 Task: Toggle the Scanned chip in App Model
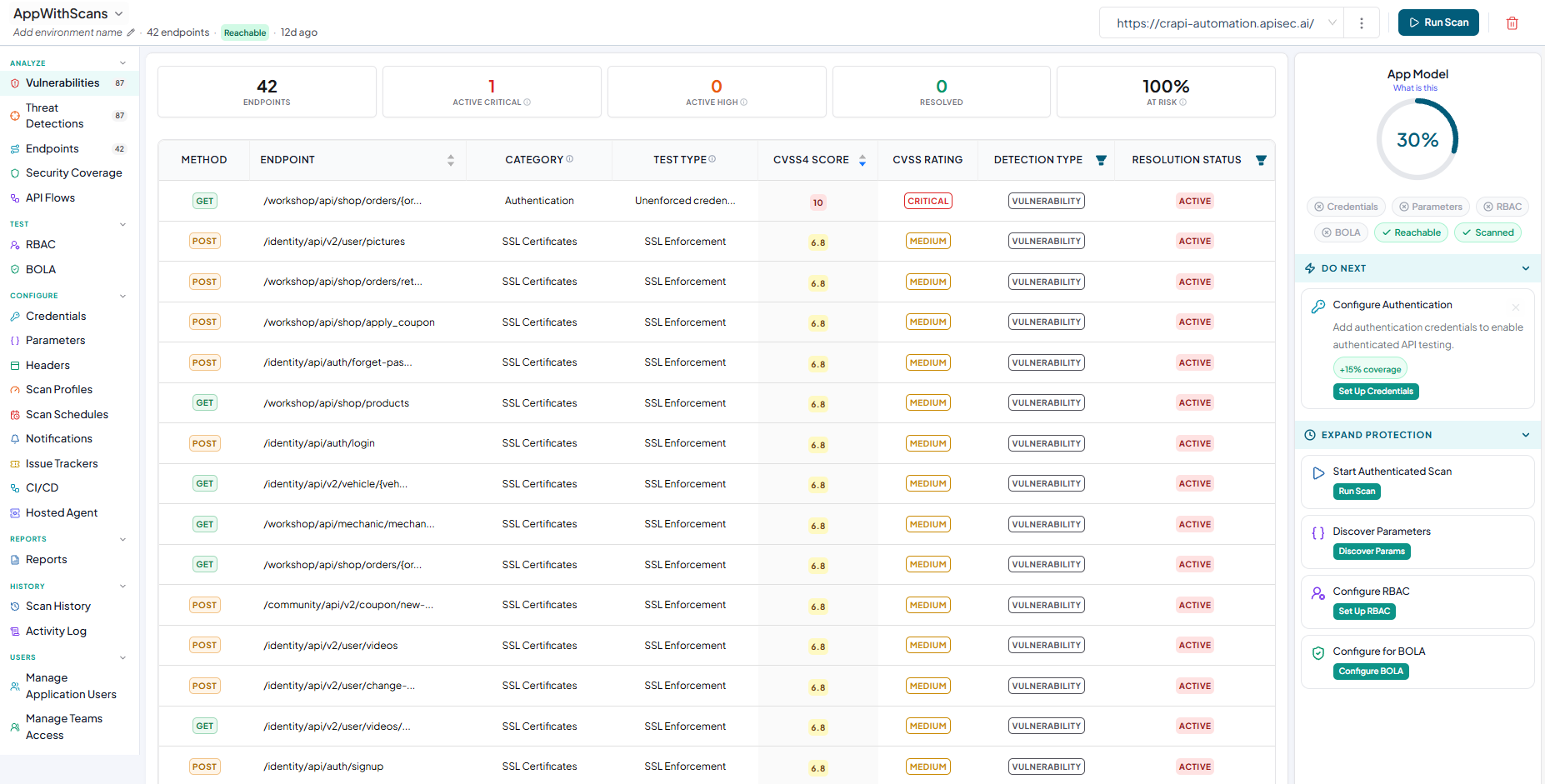tap(1487, 232)
